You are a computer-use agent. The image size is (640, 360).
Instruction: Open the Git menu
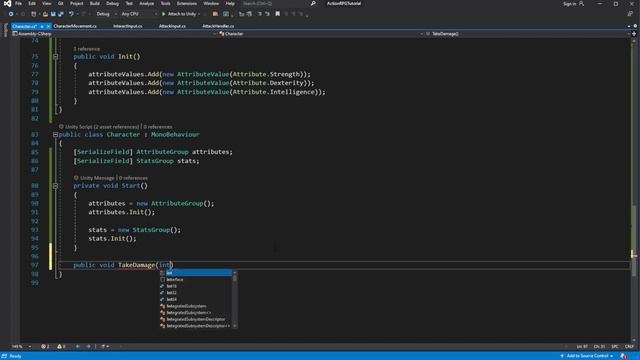tap(60, 4)
